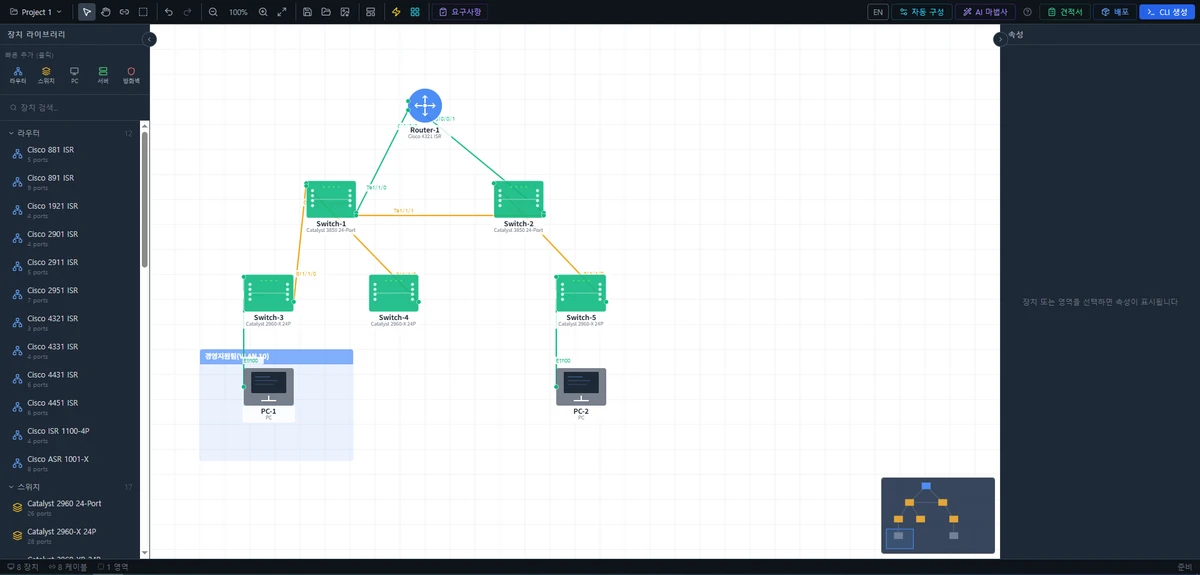Select Cisco 4321 ISR from library
1200x575 pixels.
coord(70,323)
